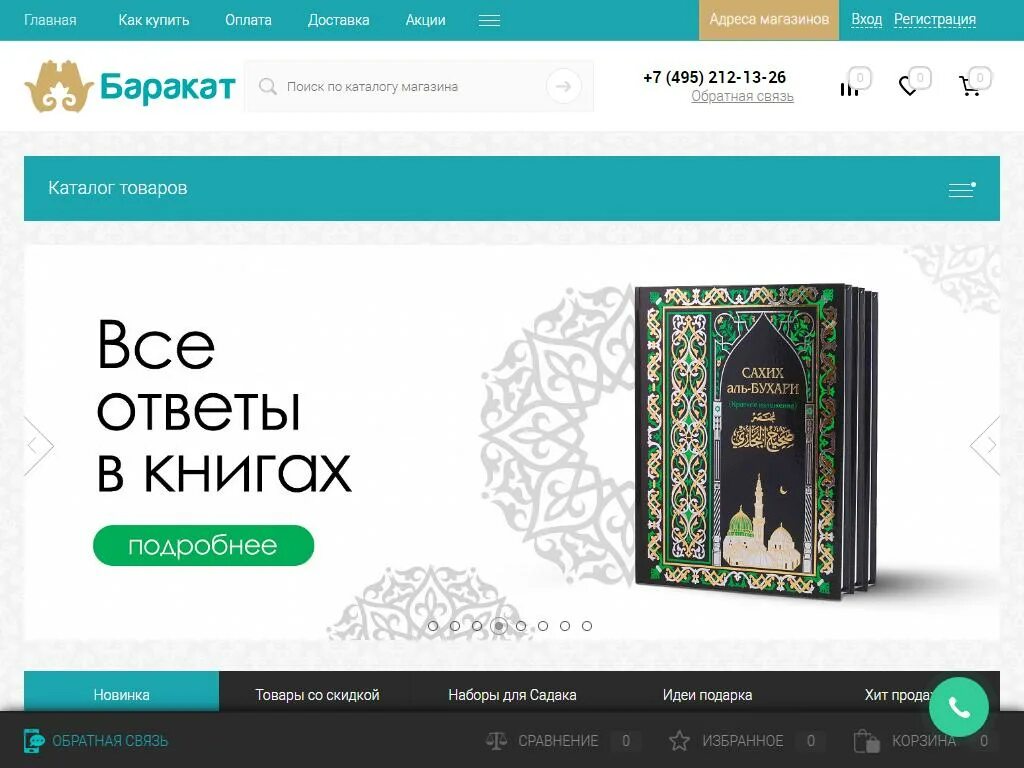1024x768 pixels.
Task: Expand the top navigation hamburger menu
Action: 489,20
